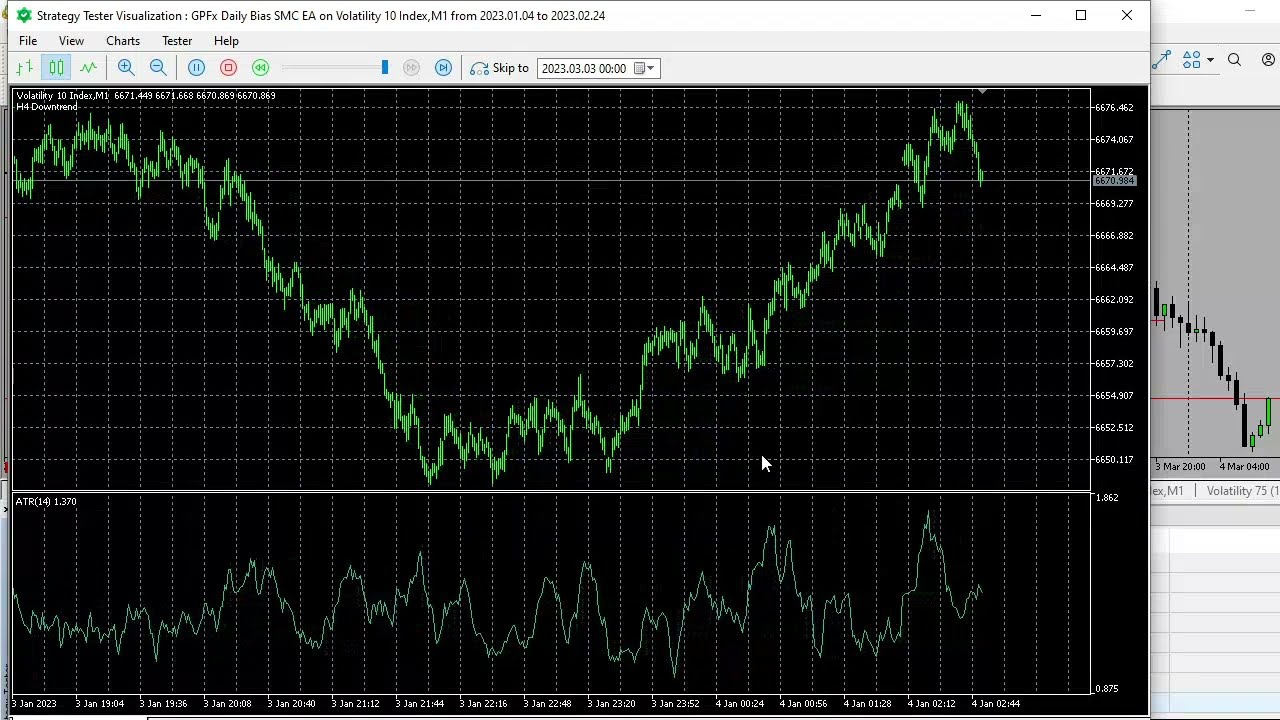Open the Help menu

tap(226, 41)
